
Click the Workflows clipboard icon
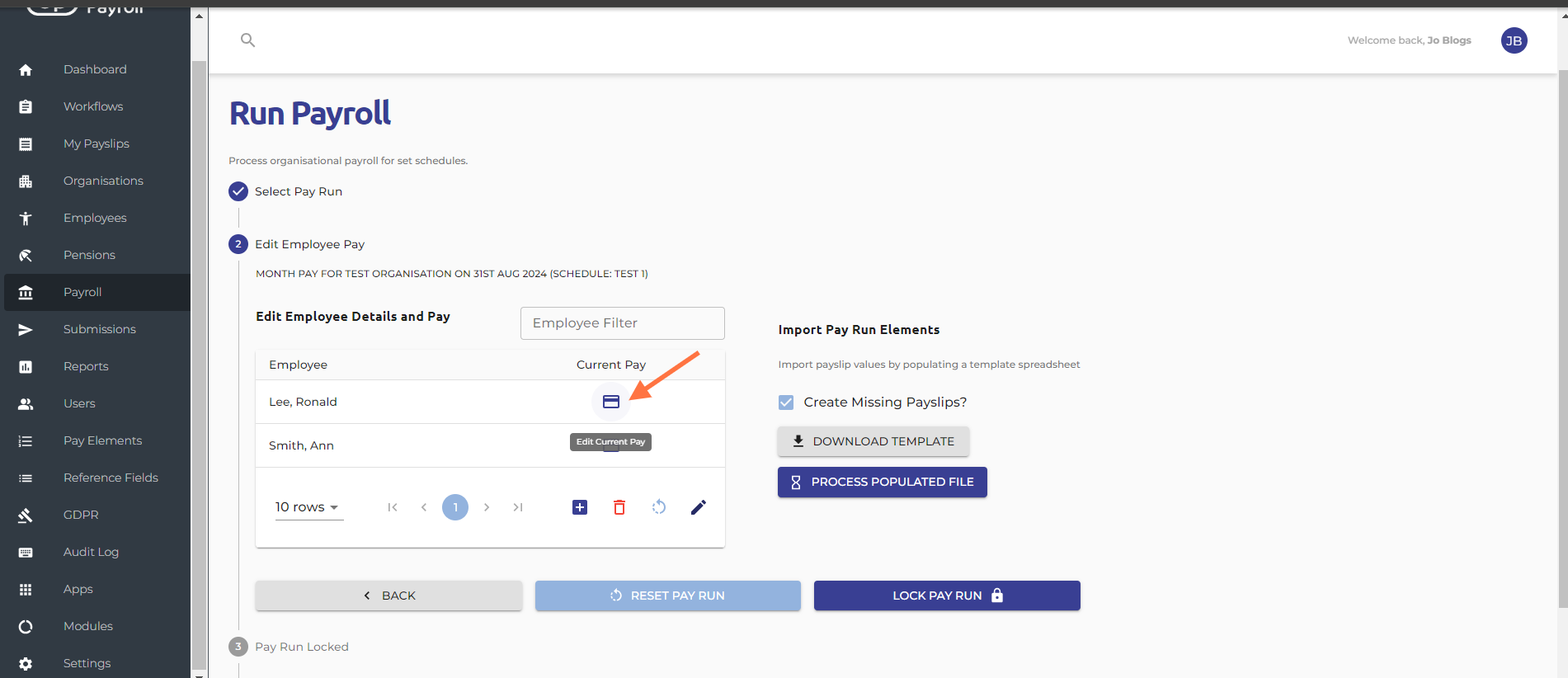click(26, 107)
